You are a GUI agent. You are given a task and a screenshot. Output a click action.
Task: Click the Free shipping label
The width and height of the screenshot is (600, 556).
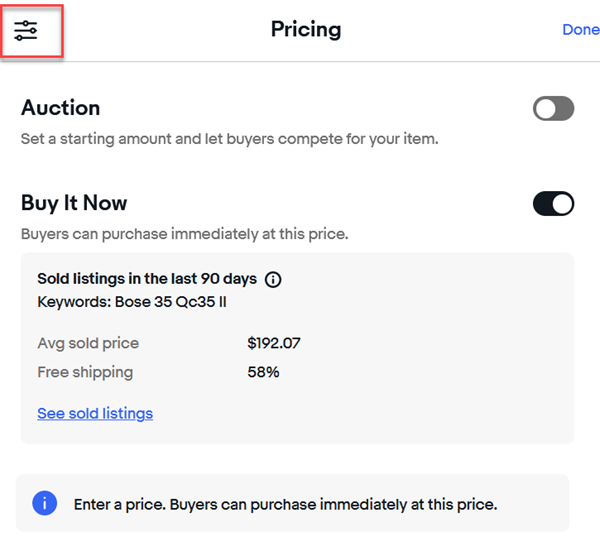[x=85, y=372]
